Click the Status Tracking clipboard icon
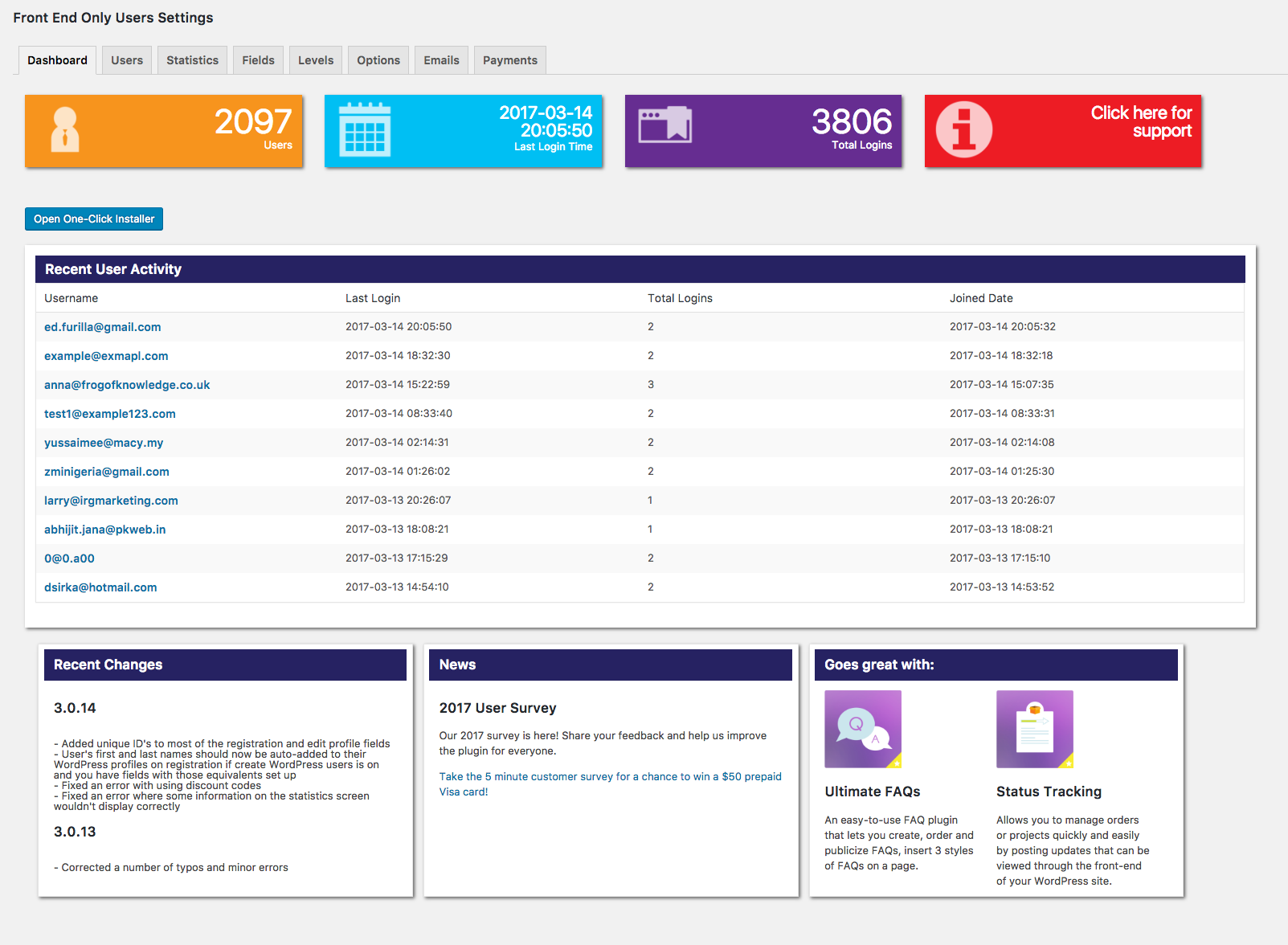The height and width of the screenshot is (945, 1288). pyautogui.click(x=1035, y=729)
